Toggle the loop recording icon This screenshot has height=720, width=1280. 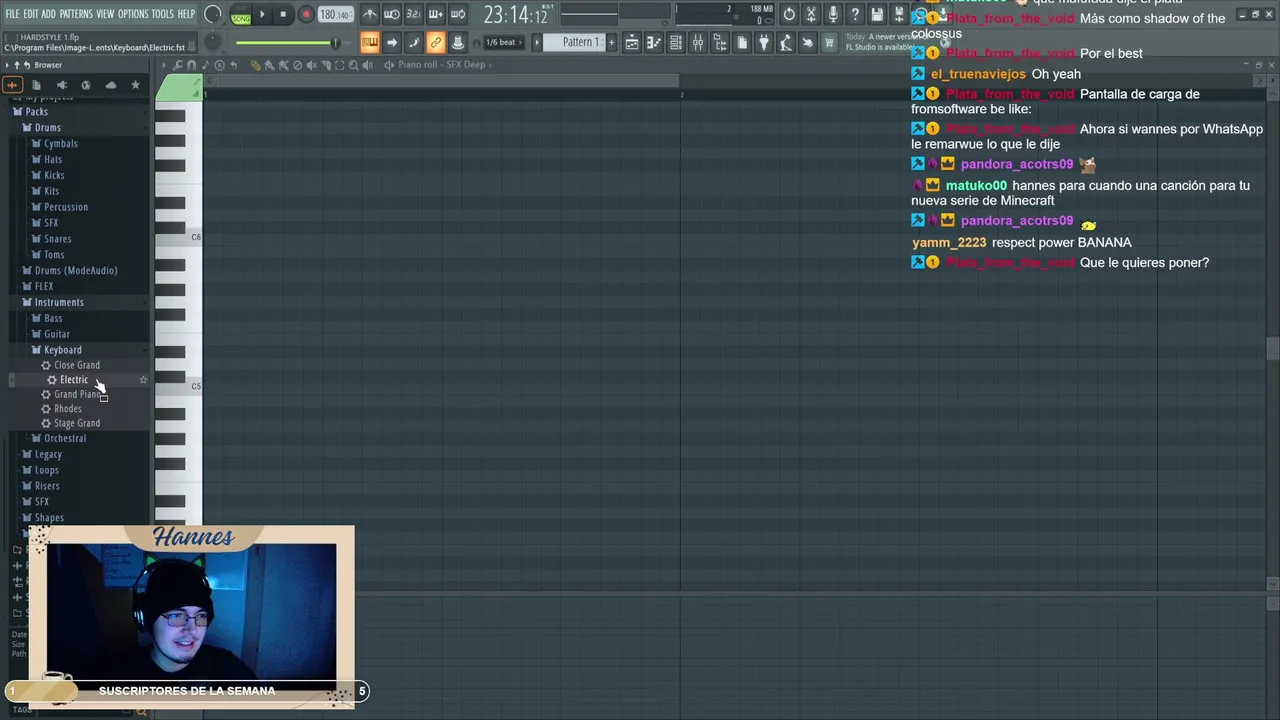point(458,14)
